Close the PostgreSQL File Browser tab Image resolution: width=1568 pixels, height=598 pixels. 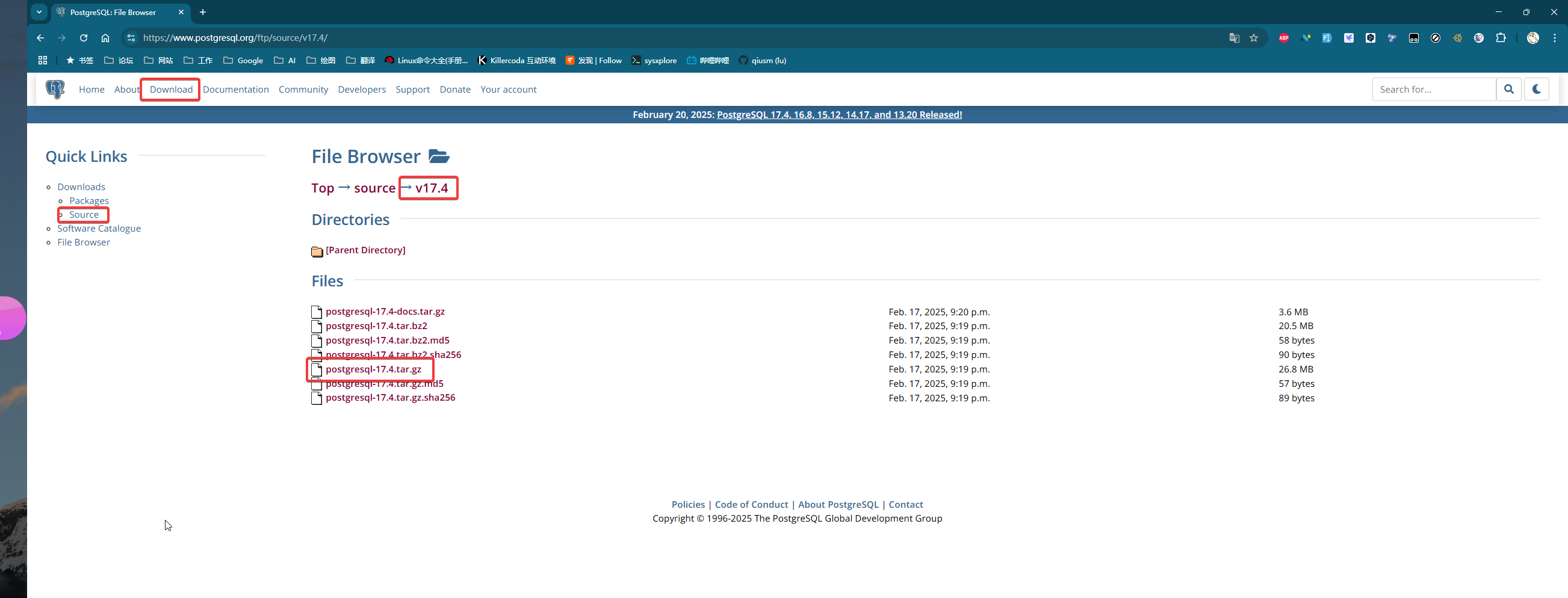pyautogui.click(x=181, y=12)
